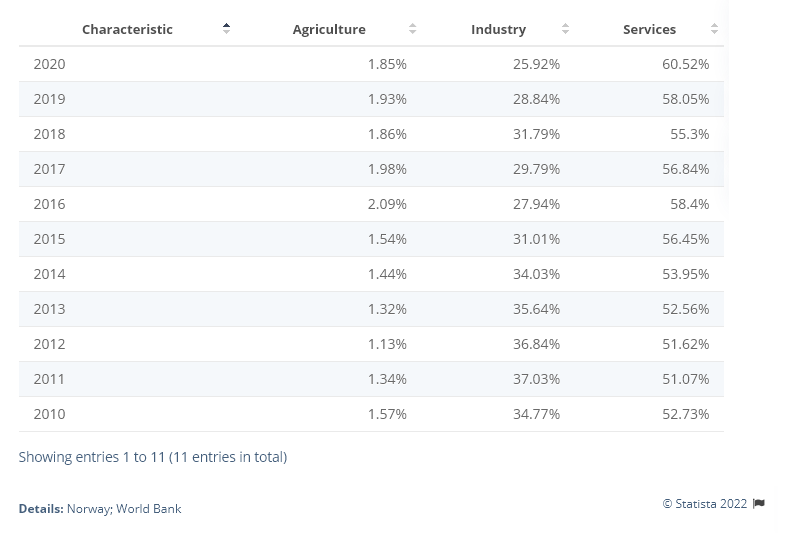The width and height of the screenshot is (787, 533).
Task: Click the year 2011 row label
Action: click(49, 379)
